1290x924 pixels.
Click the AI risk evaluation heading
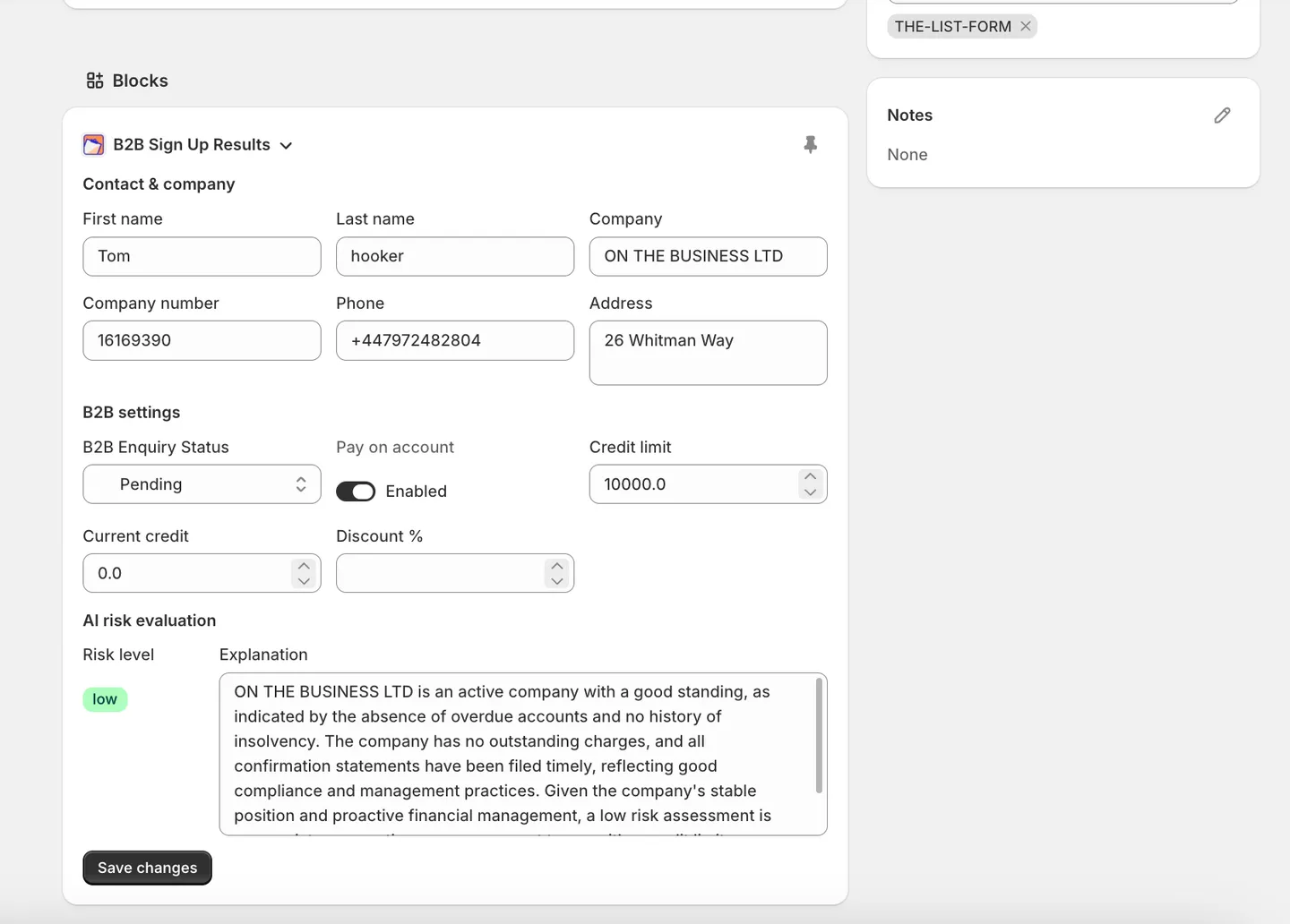[x=149, y=620]
